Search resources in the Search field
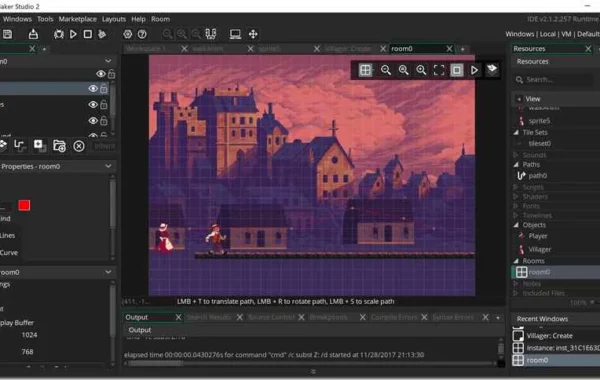 pyautogui.click(x=555, y=80)
